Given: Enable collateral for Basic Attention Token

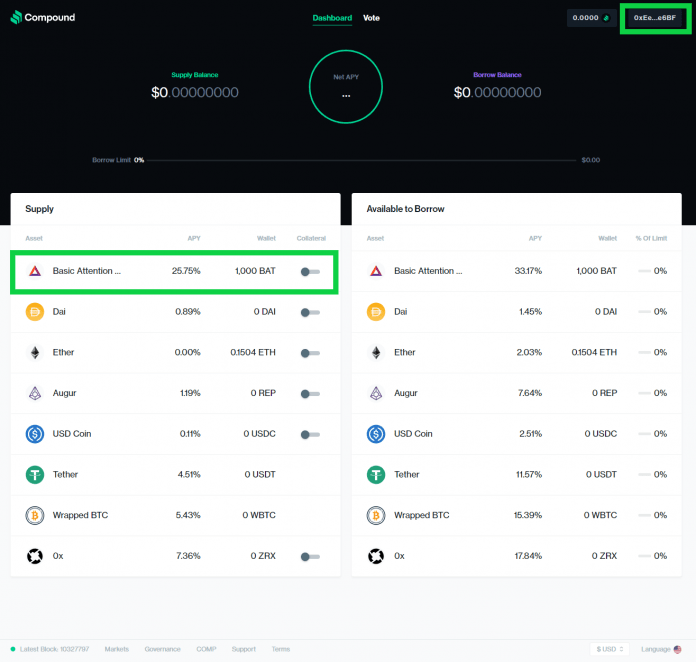Looking at the screenshot, I should click(x=310, y=271).
